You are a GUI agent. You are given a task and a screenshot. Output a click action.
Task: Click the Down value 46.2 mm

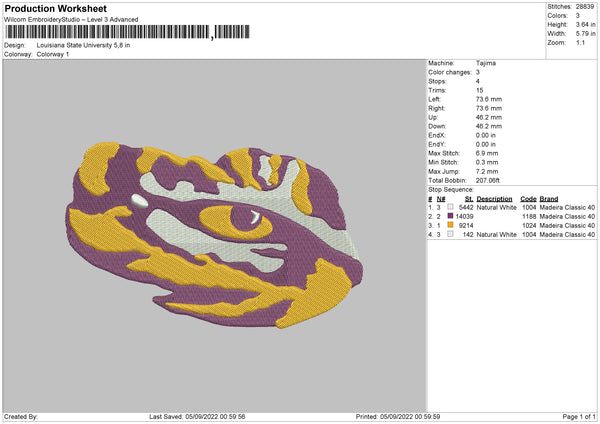(x=489, y=126)
